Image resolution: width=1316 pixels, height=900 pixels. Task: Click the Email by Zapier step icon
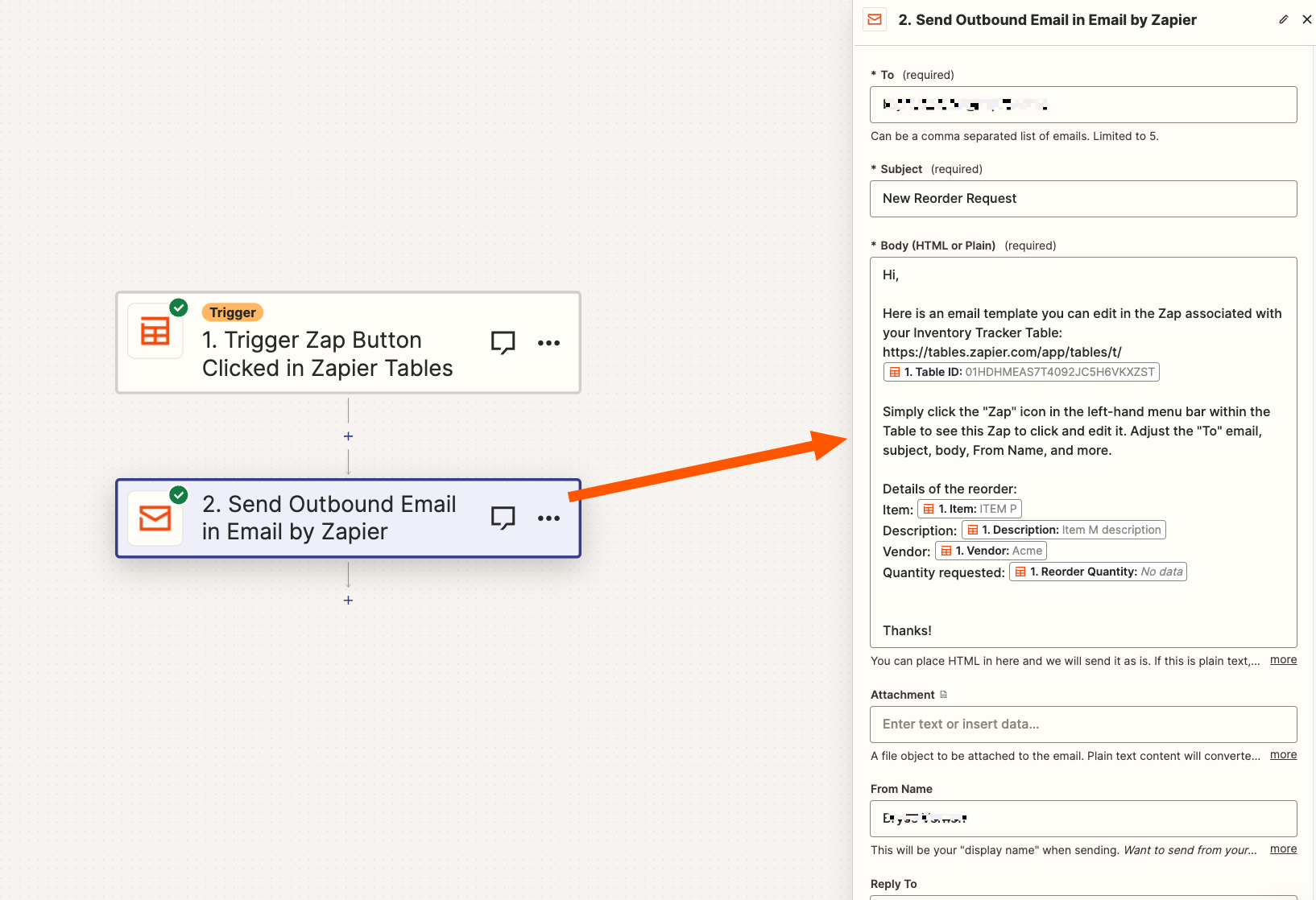click(155, 518)
